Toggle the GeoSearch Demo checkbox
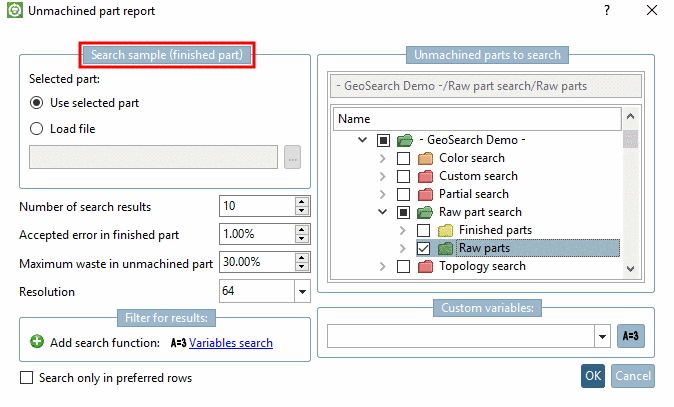This screenshot has height=407, width=674. click(x=383, y=140)
